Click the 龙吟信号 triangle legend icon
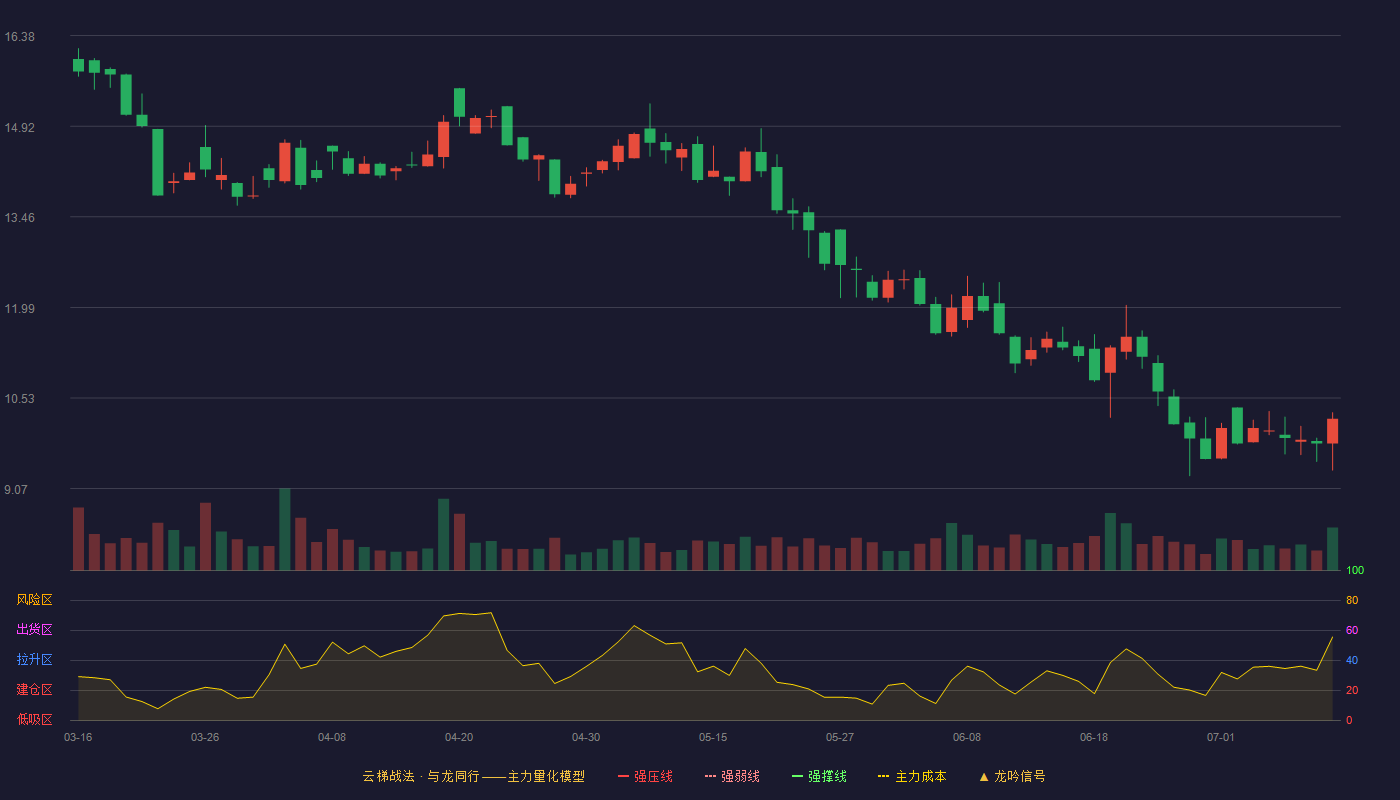Screen dimensions: 1400x800 pyautogui.click(x=984, y=776)
